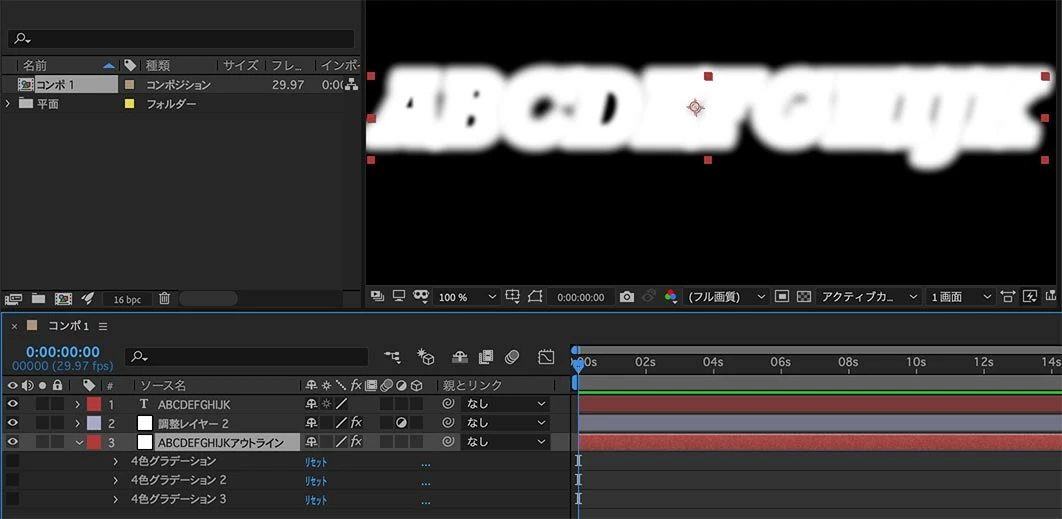Open Composition Mini-Flowchart icon in timeline

(391, 356)
